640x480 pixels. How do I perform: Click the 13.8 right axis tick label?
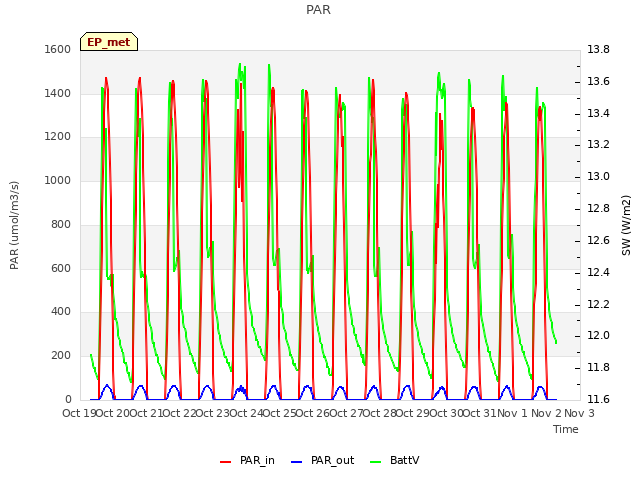[x=598, y=49]
